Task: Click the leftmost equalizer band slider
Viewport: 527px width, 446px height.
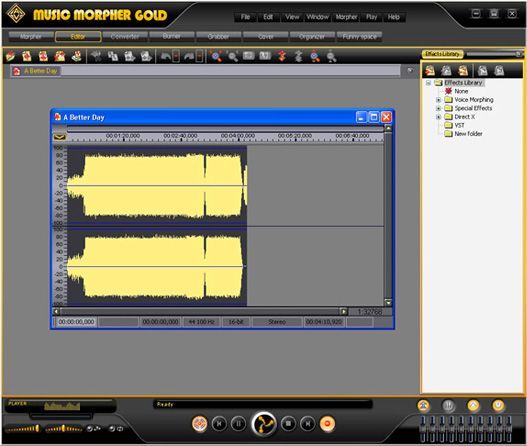Action: point(423,429)
